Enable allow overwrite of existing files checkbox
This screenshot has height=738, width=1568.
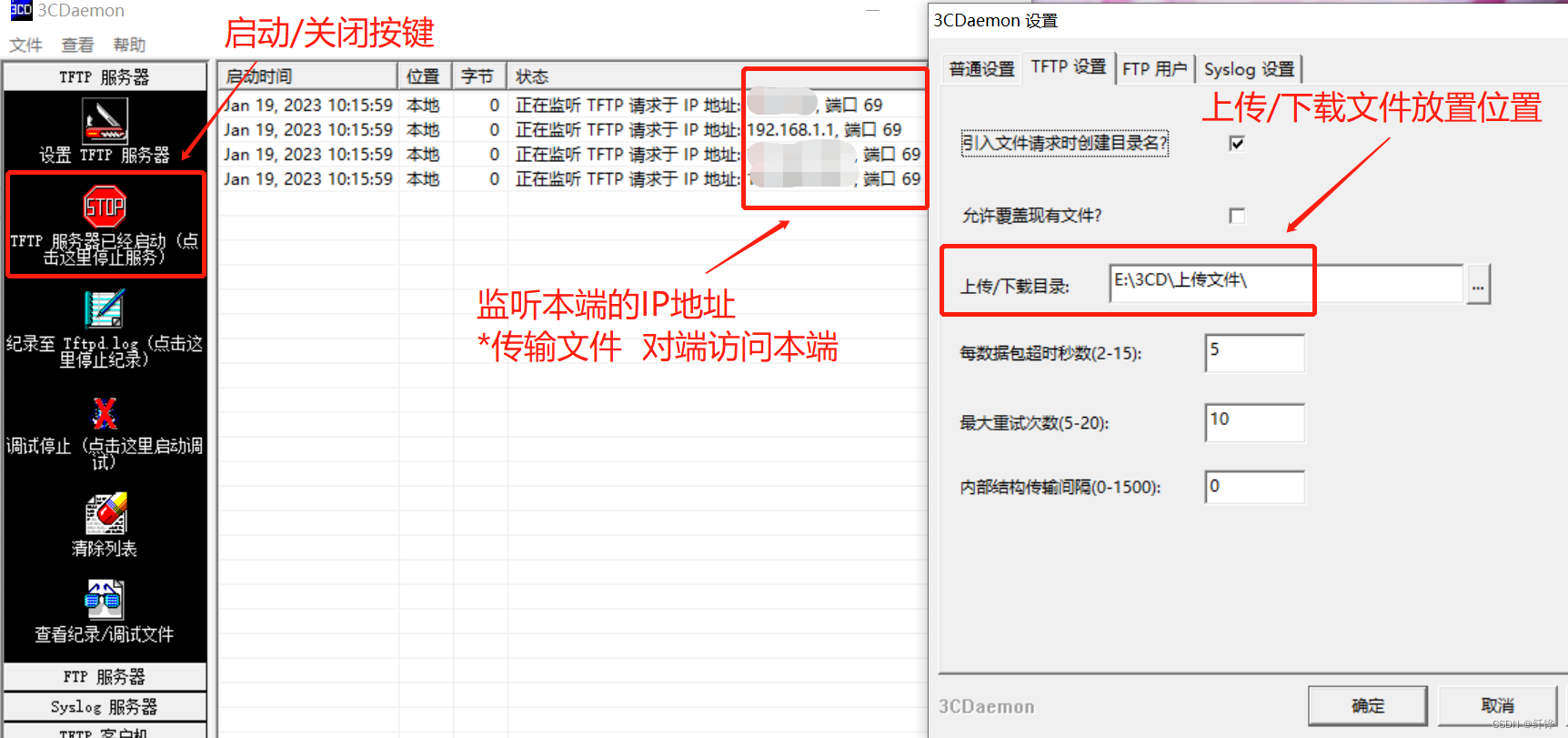(1236, 216)
